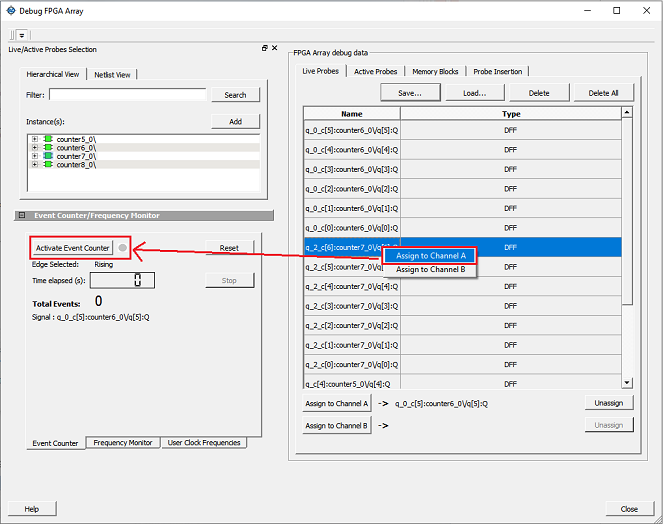663x524 pixels.
Task: Click the counter5_0 instance icon
Action: [x=47, y=138]
